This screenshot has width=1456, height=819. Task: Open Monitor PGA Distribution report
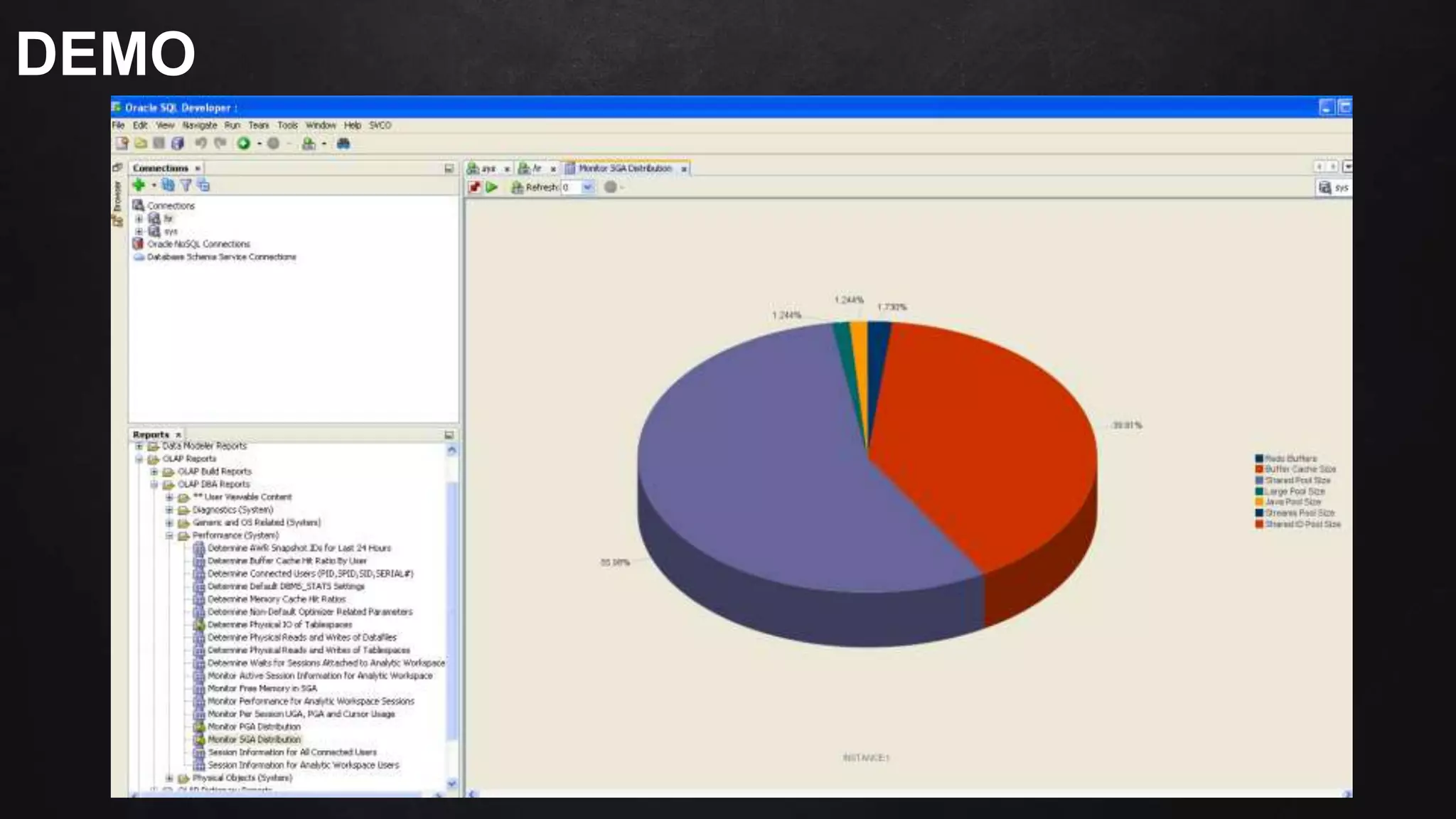pyautogui.click(x=254, y=727)
